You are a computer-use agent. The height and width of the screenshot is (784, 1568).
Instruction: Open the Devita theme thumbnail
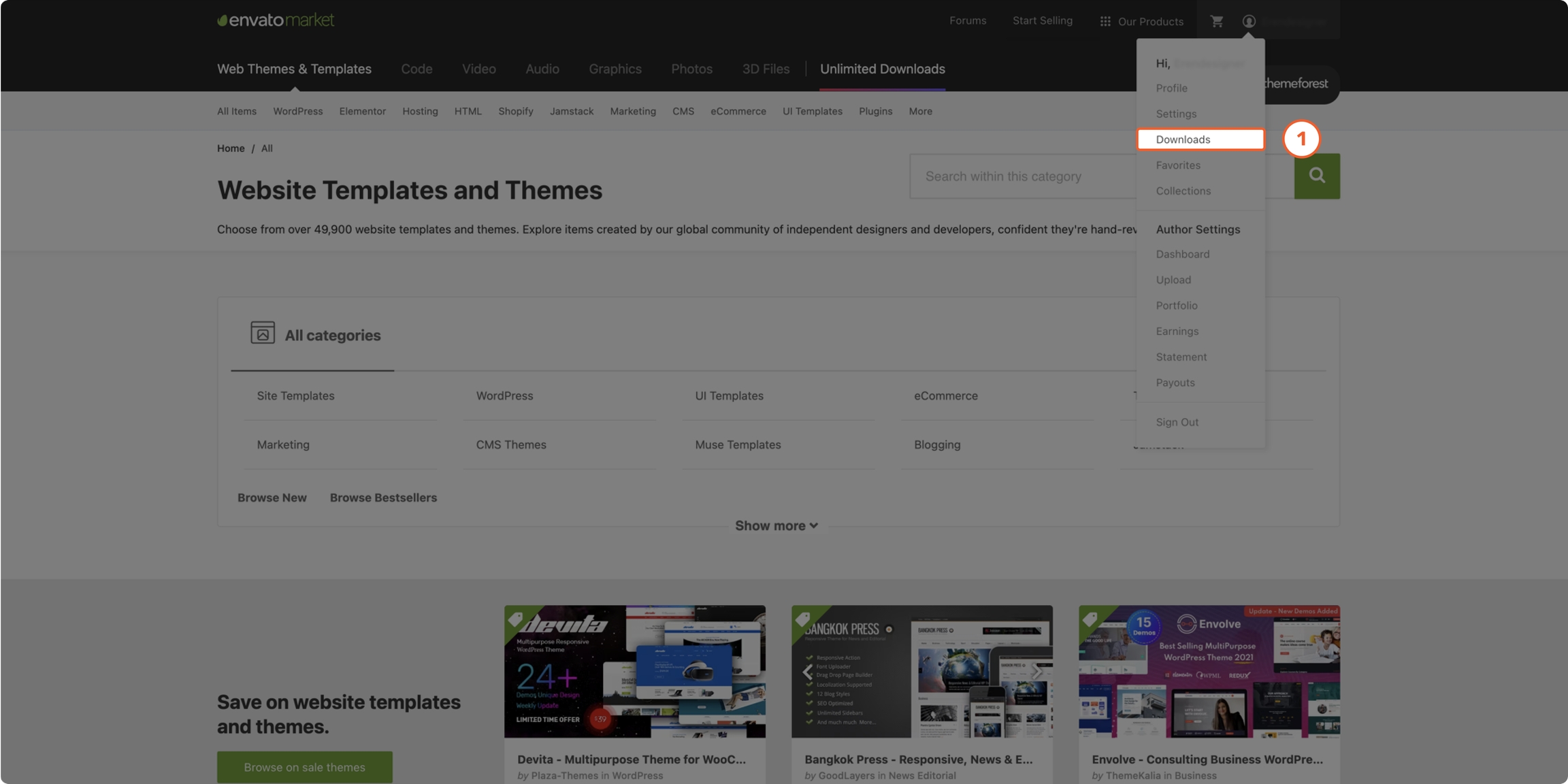click(634, 672)
